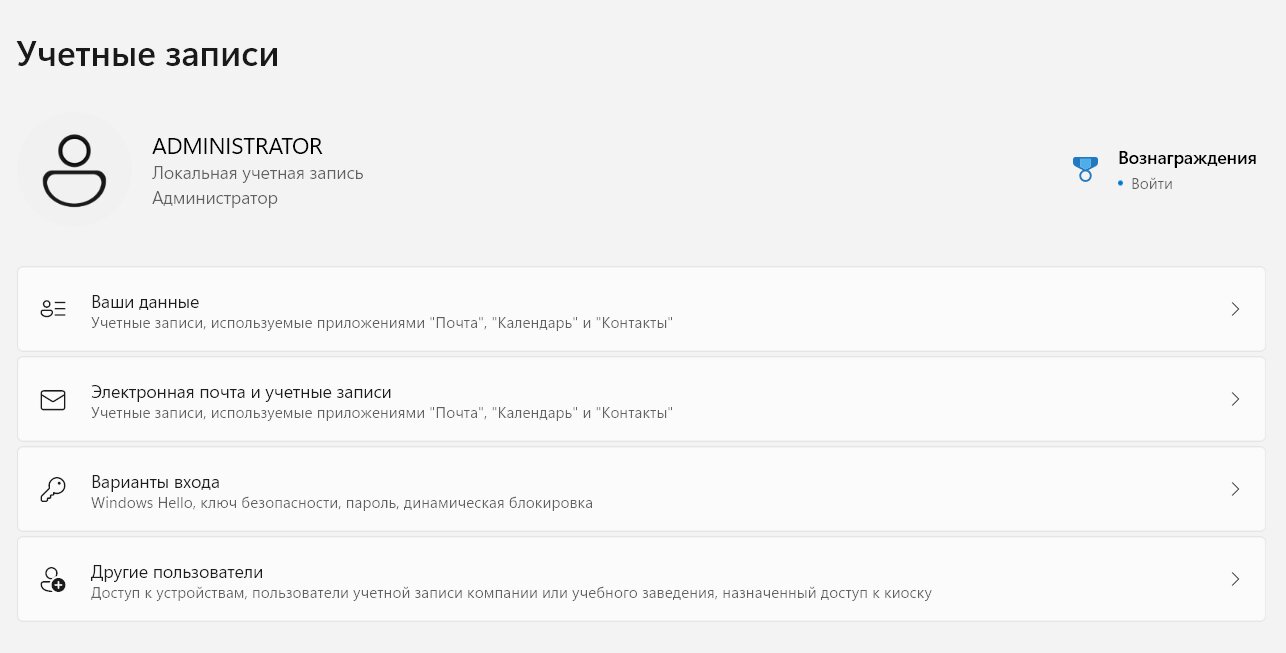Select the Варианты входа entry title
Viewport: 1286px width, 653px height.
click(155, 482)
